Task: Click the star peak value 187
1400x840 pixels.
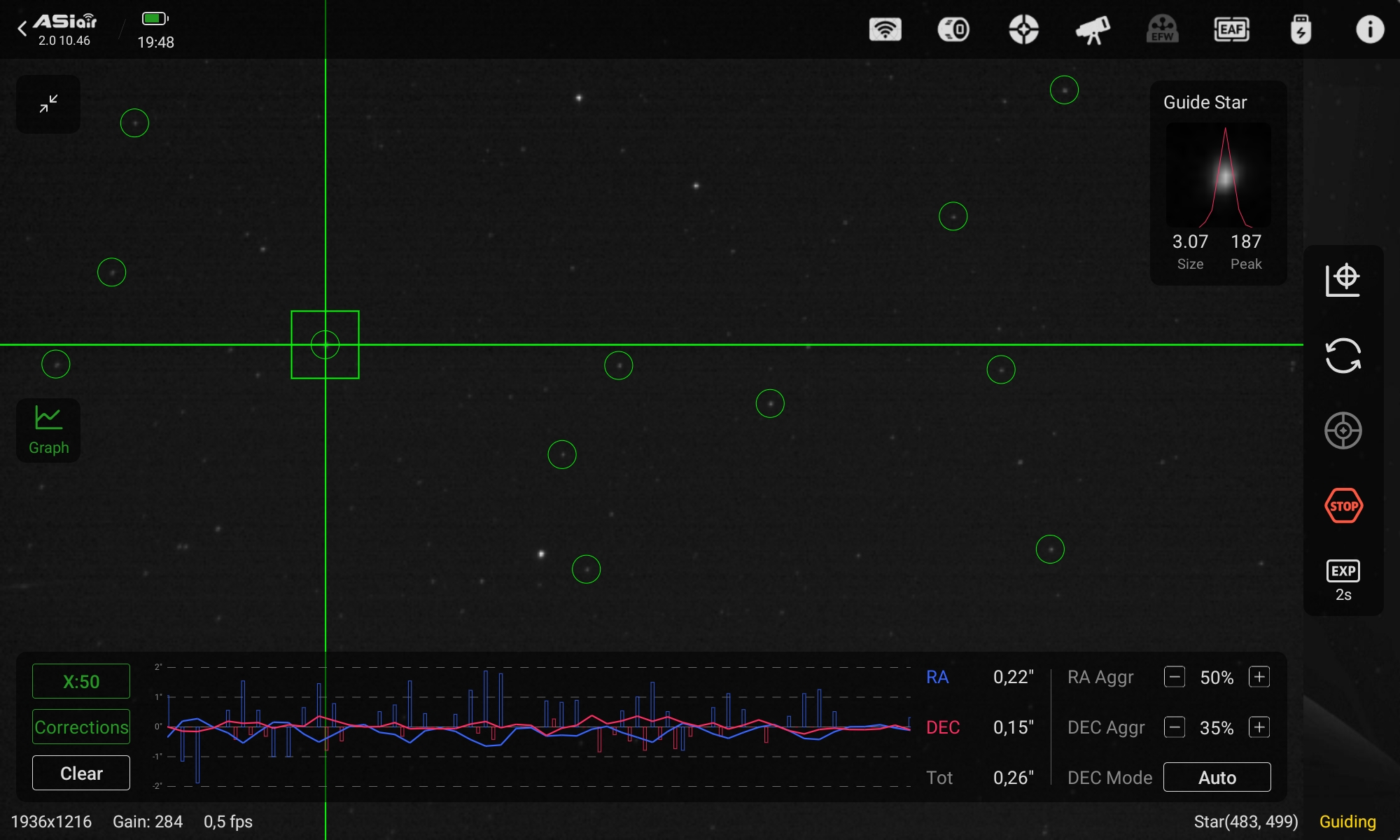Action: tap(1246, 241)
